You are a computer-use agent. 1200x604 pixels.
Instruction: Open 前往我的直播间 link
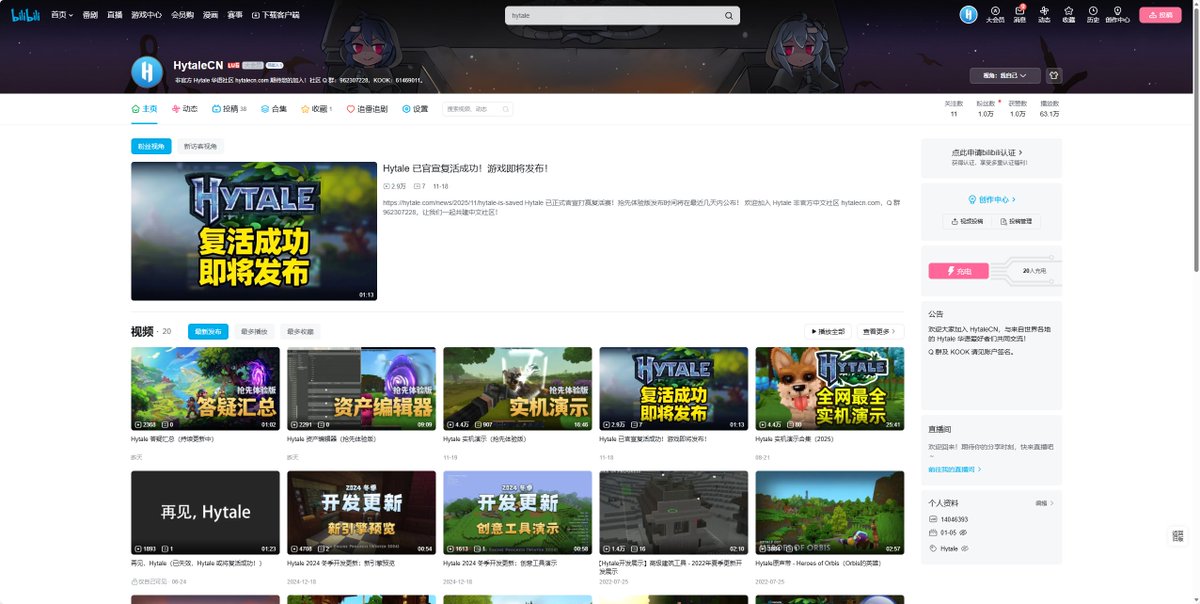(x=955, y=469)
